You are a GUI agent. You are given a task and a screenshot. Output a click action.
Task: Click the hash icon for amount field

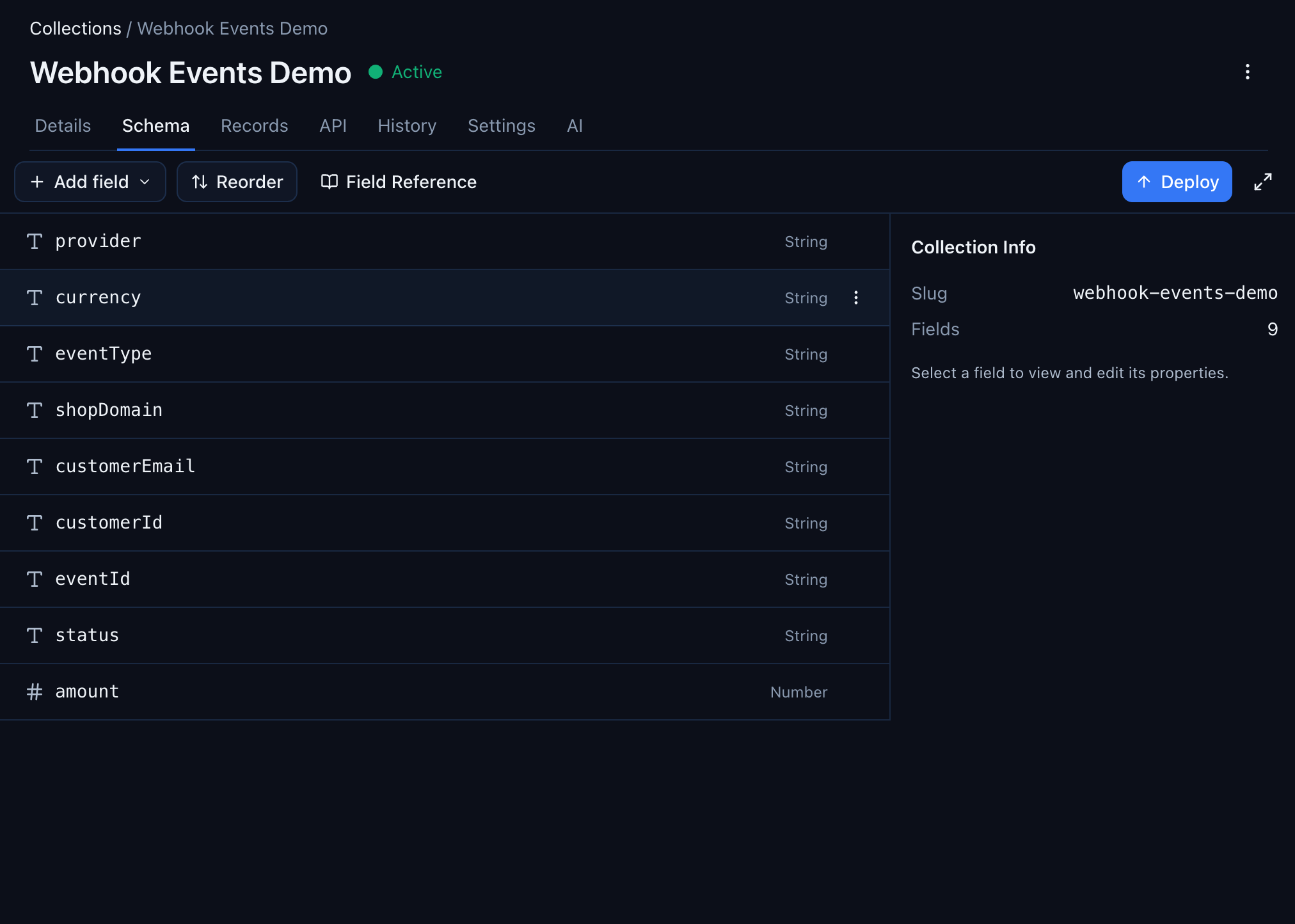pyautogui.click(x=35, y=692)
